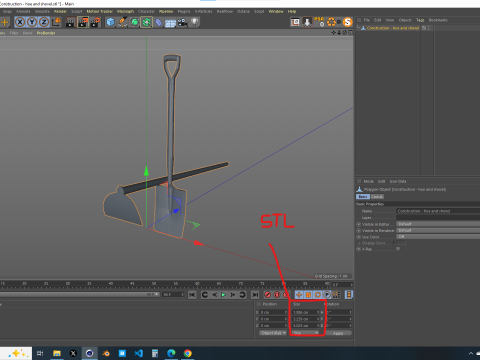Click the coordinate system icon after the Z axis
The image size is (480, 360).
(56, 22)
